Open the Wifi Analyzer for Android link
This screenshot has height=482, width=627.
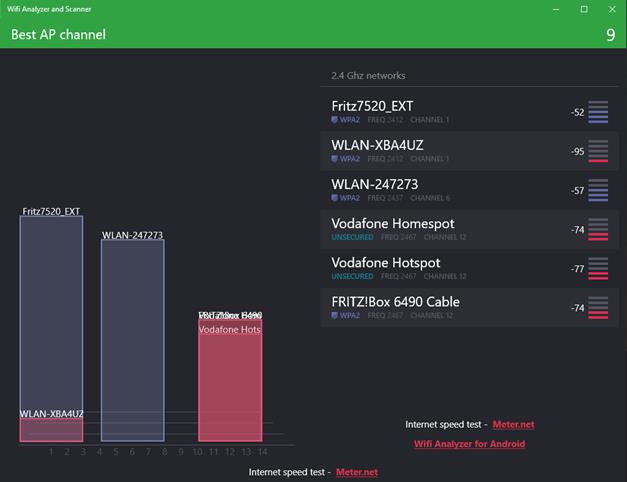(469, 444)
